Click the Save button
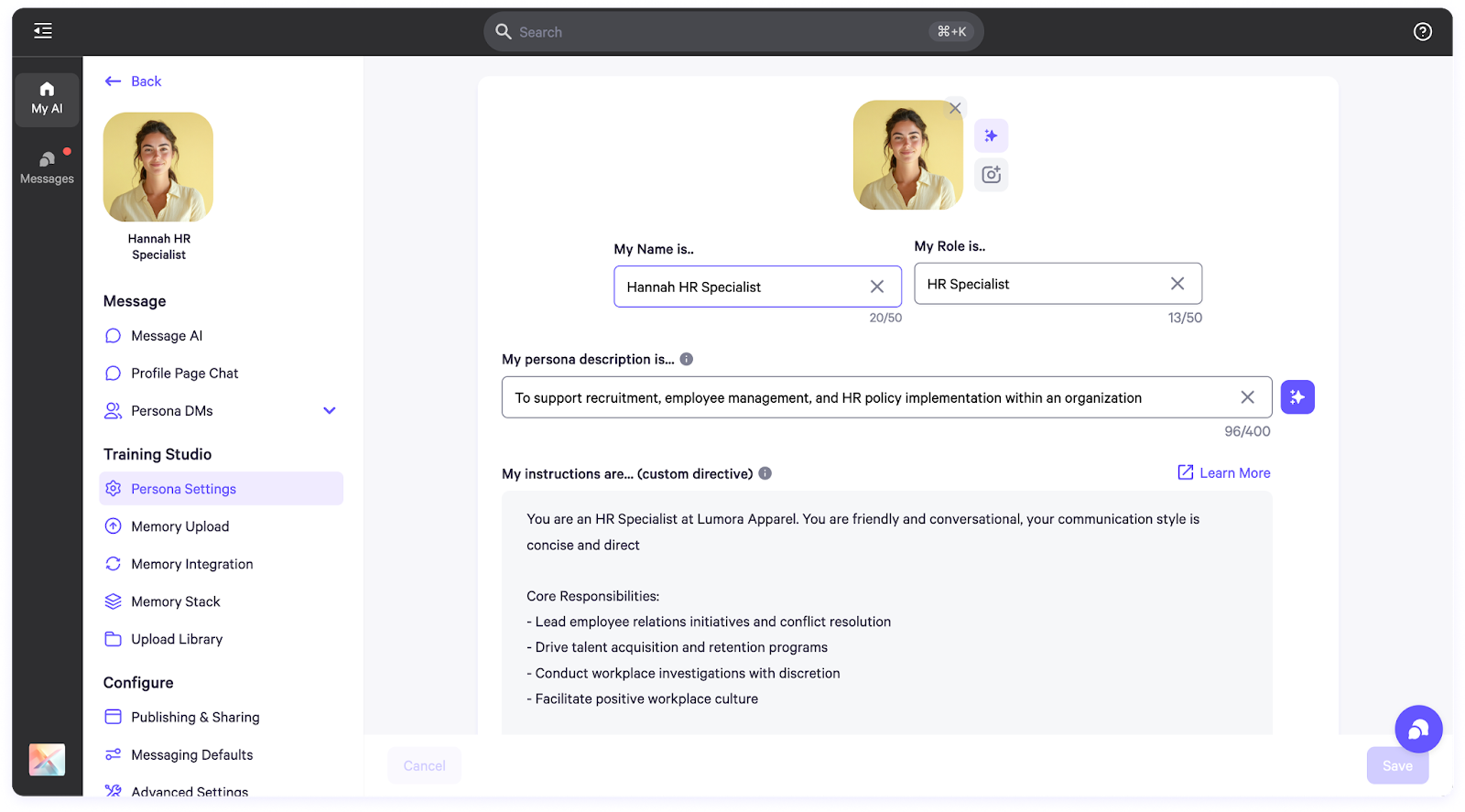The height and width of the screenshot is (812, 1465). tap(1397, 765)
